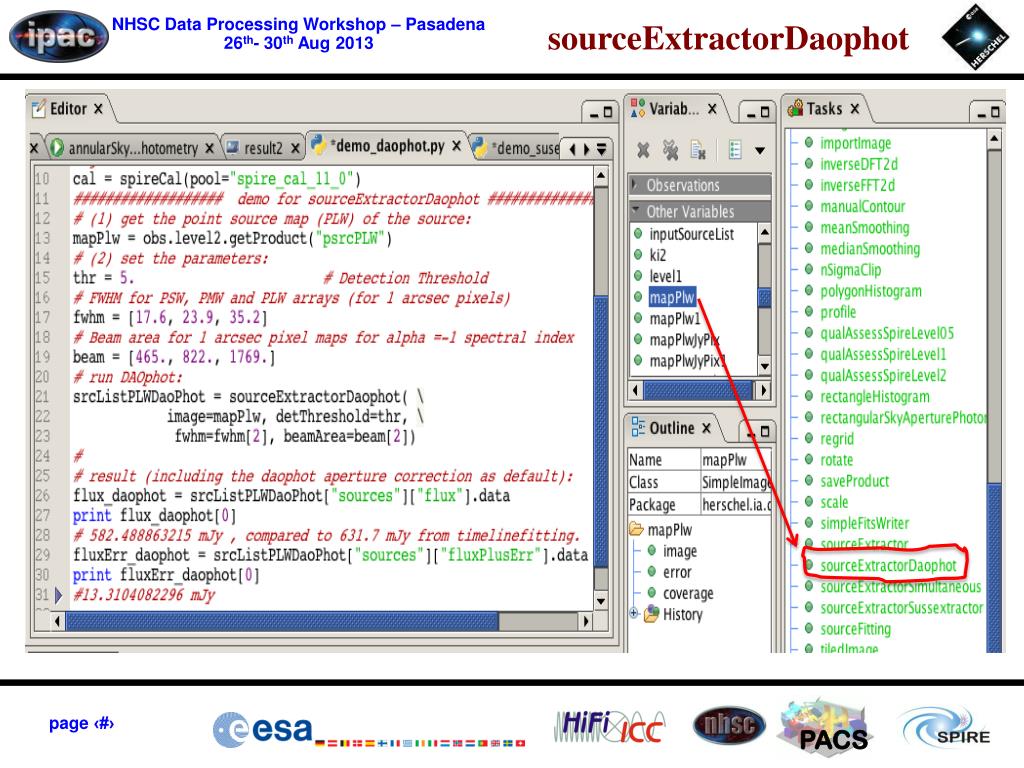The height and width of the screenshot is (768, 1024).
Task: Minimize the Outline panel
Action: 750,432
